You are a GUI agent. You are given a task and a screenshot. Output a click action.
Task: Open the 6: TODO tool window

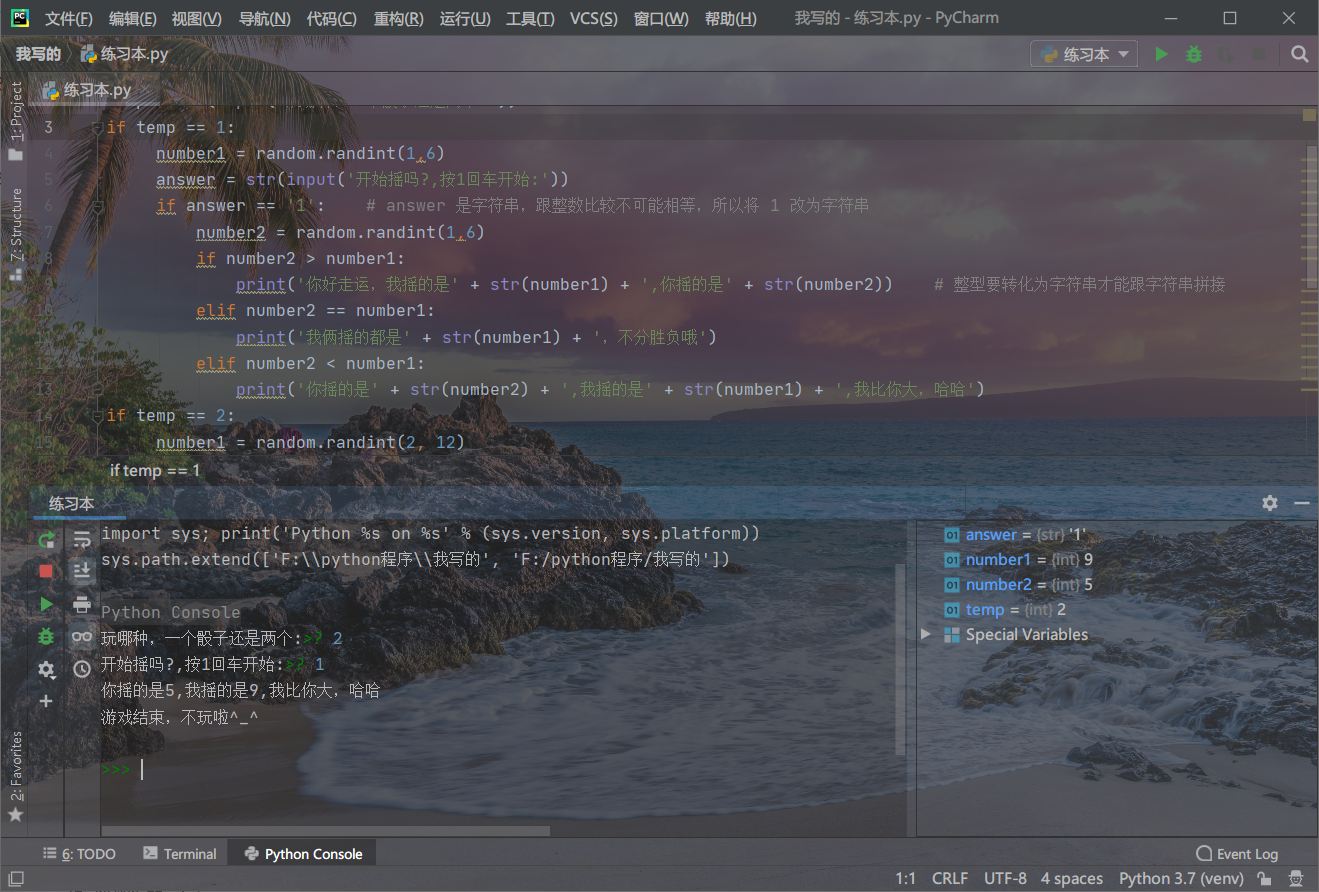(79, 854)
